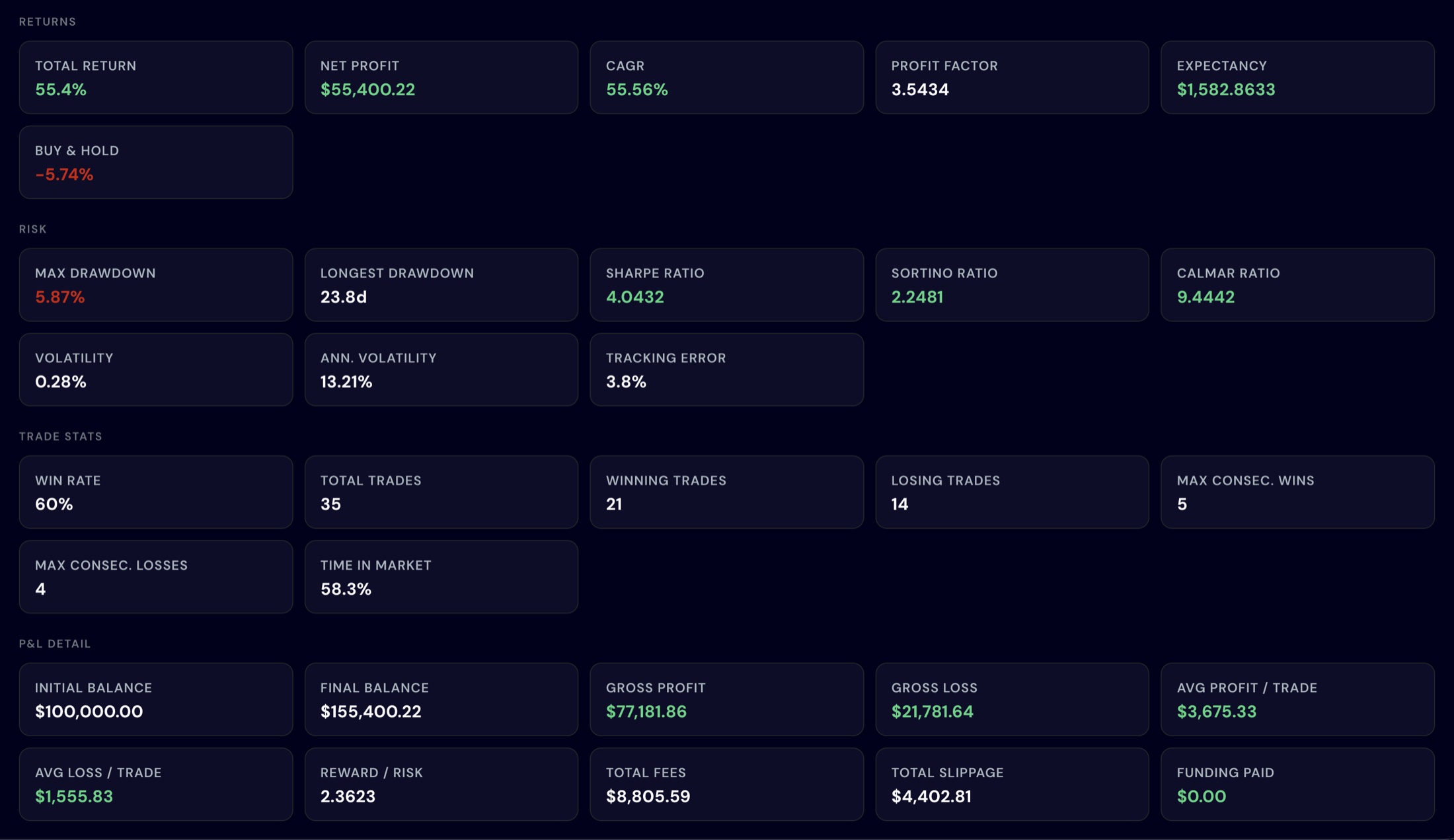Click the Final Balance value $155,400.22
Viewport: 1454px width, 840px height.
click(371, 712)
